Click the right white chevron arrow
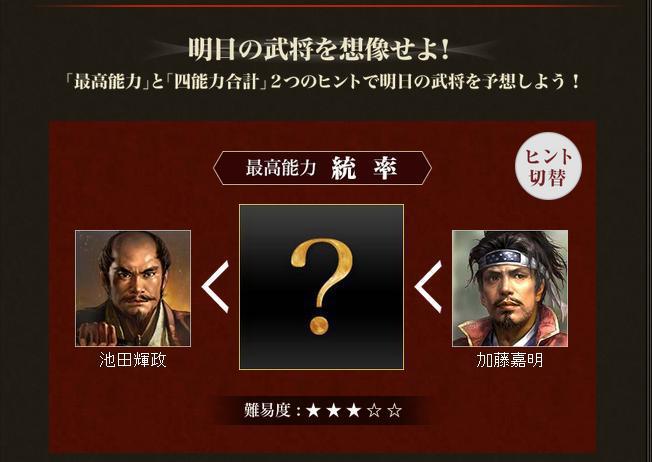Screen dimensions: 652x462 tap(428, 287)
